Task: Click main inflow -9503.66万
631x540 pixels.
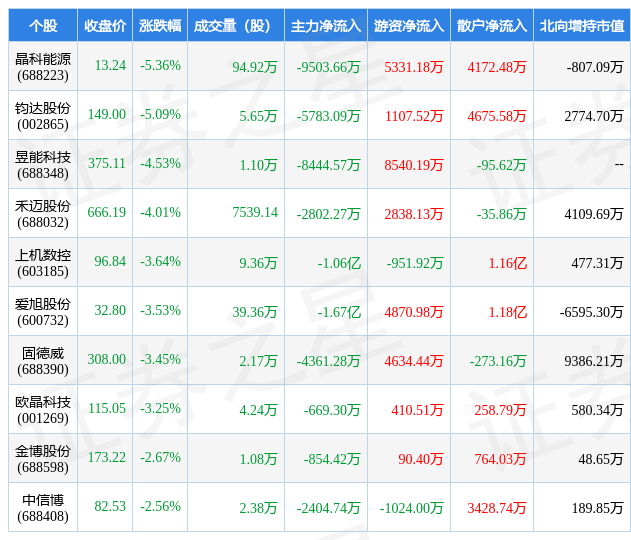Action: (x=328, y=67)
